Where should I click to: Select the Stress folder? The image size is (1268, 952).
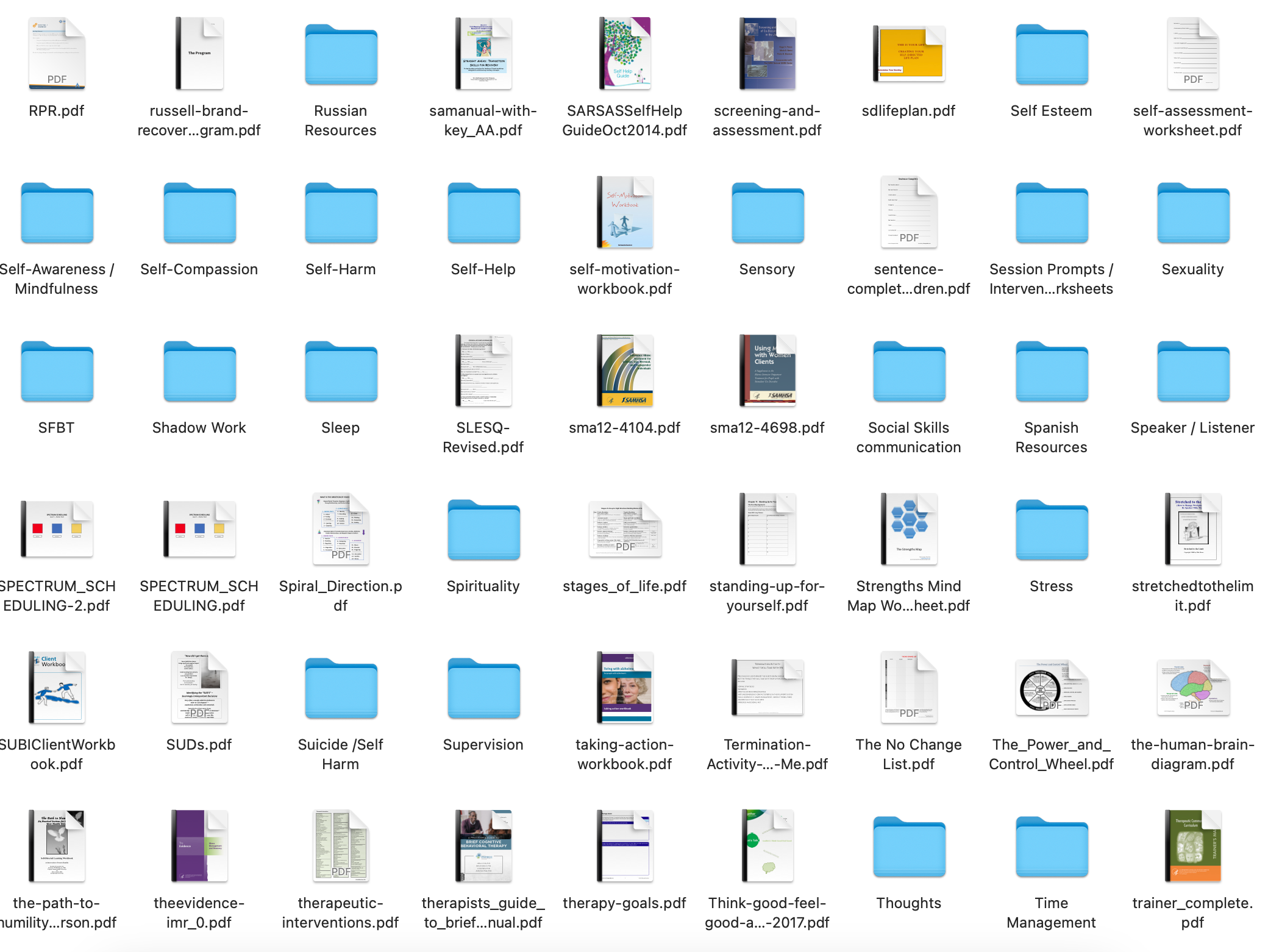click(1051, 530)
